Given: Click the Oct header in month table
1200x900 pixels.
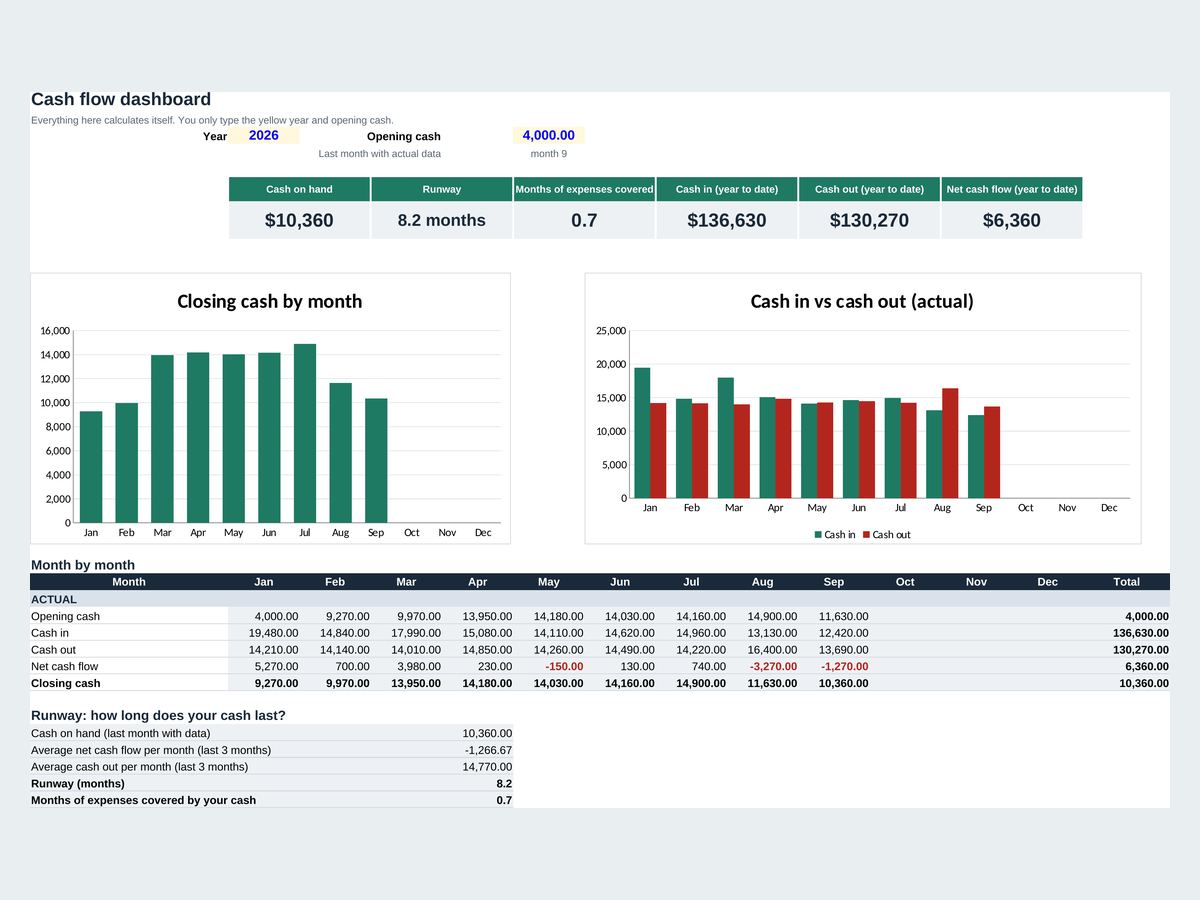Looking at the screenshot, I should pos(905,581).
